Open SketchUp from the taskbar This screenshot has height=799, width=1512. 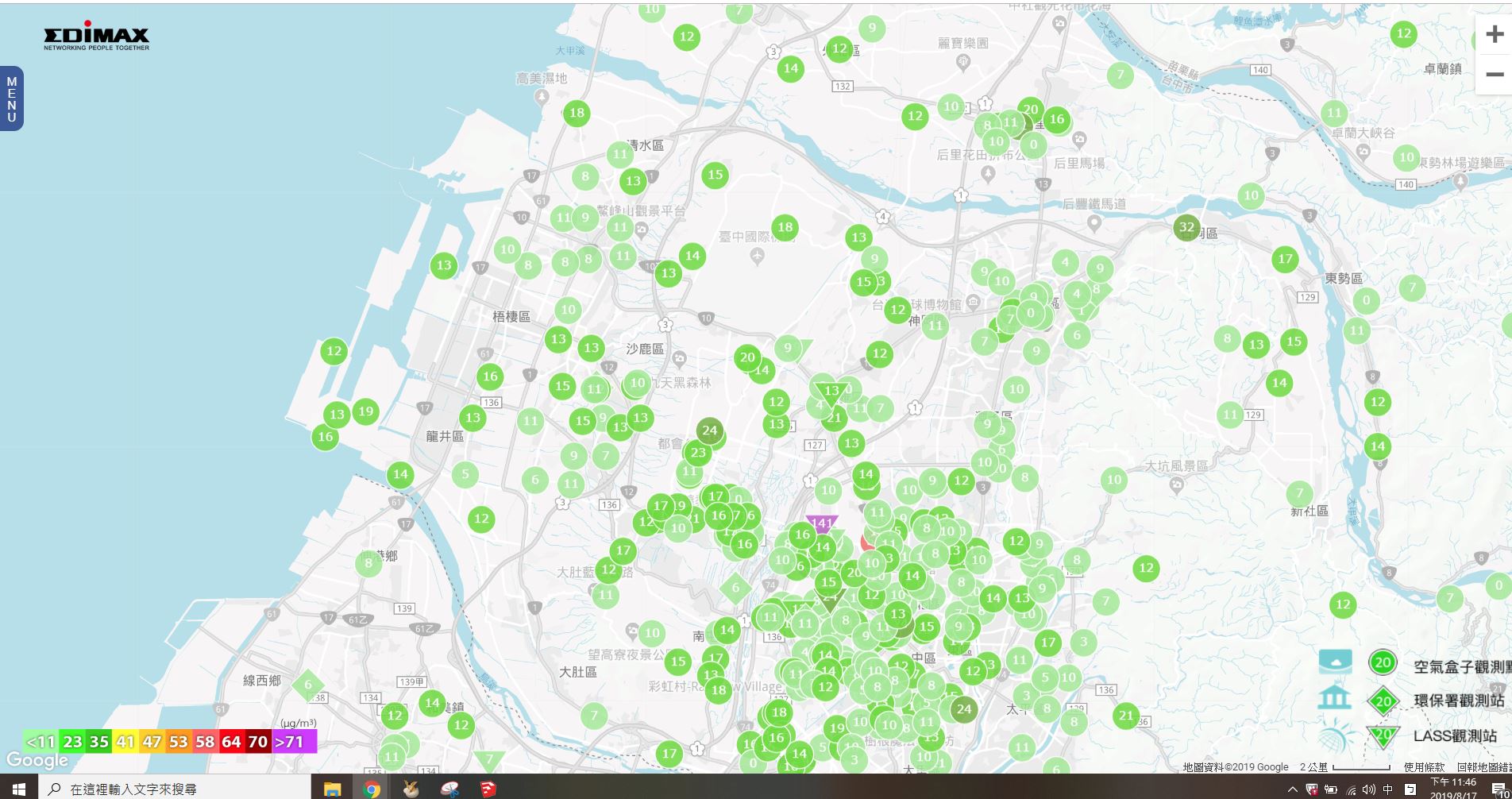point(488,789)
